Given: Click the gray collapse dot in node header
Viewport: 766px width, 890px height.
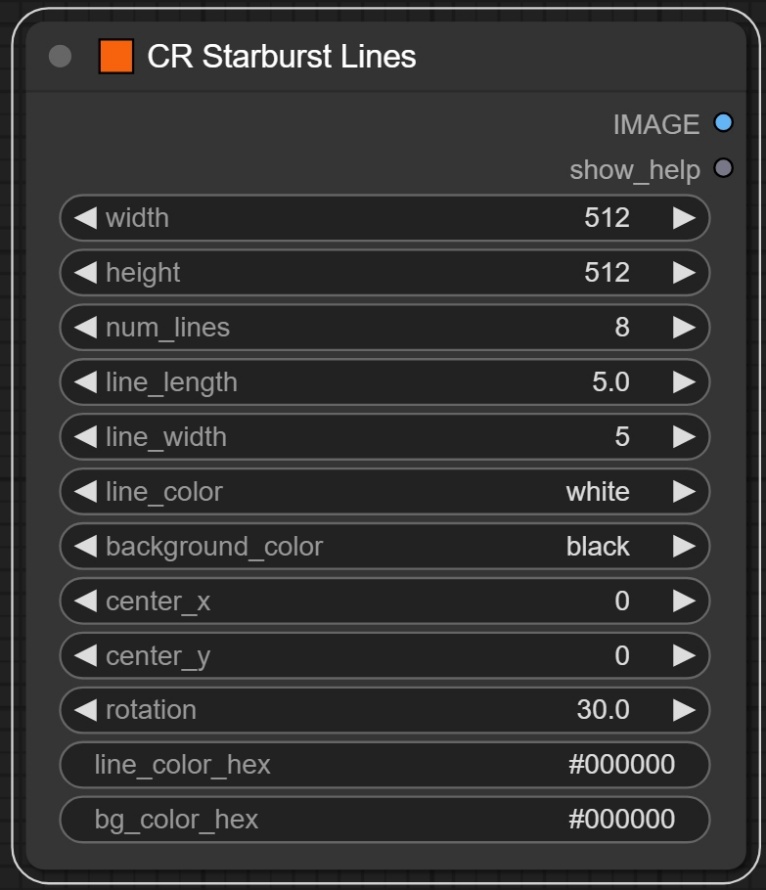Looking at the screenshot, I should [x=60, y=57].
